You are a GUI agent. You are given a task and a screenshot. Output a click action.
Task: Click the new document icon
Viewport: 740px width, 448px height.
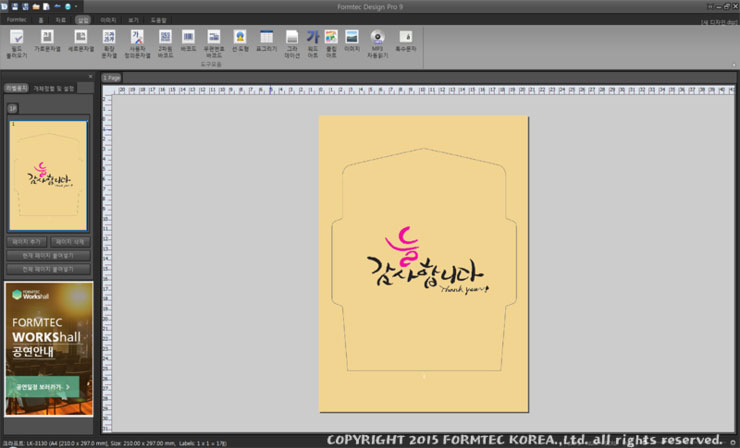pos(46,7)
